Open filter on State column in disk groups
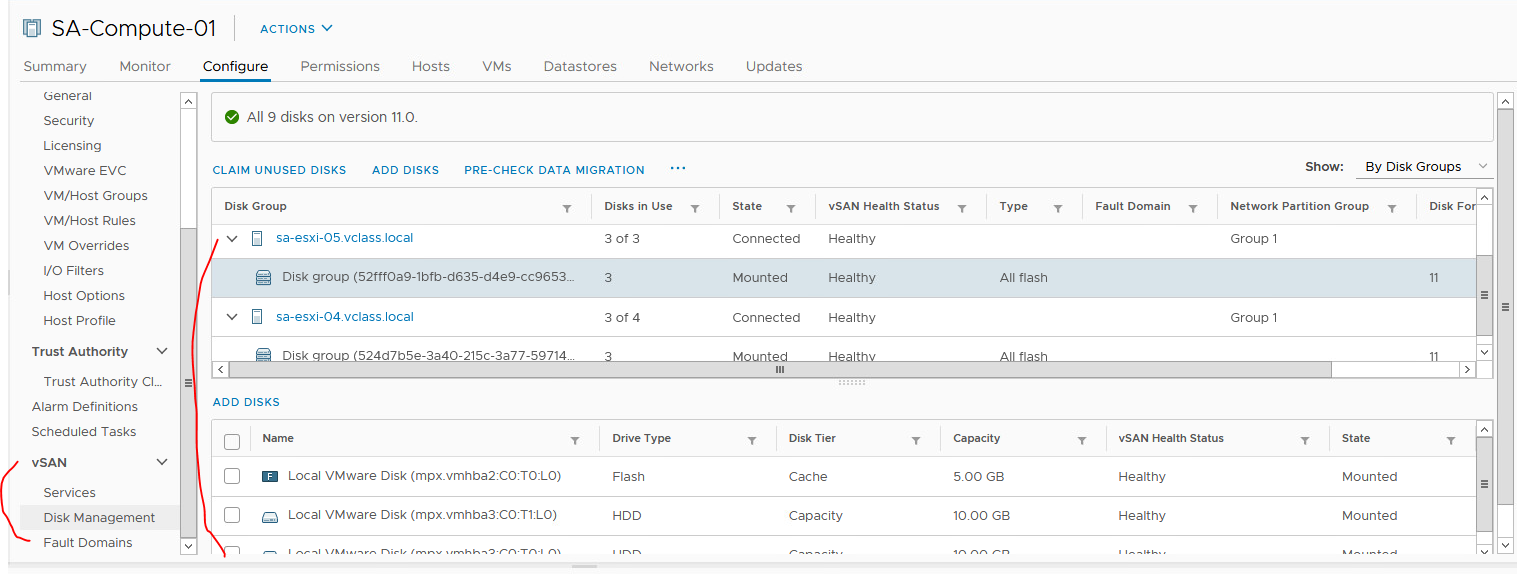1517x574 pixels. 791,208
